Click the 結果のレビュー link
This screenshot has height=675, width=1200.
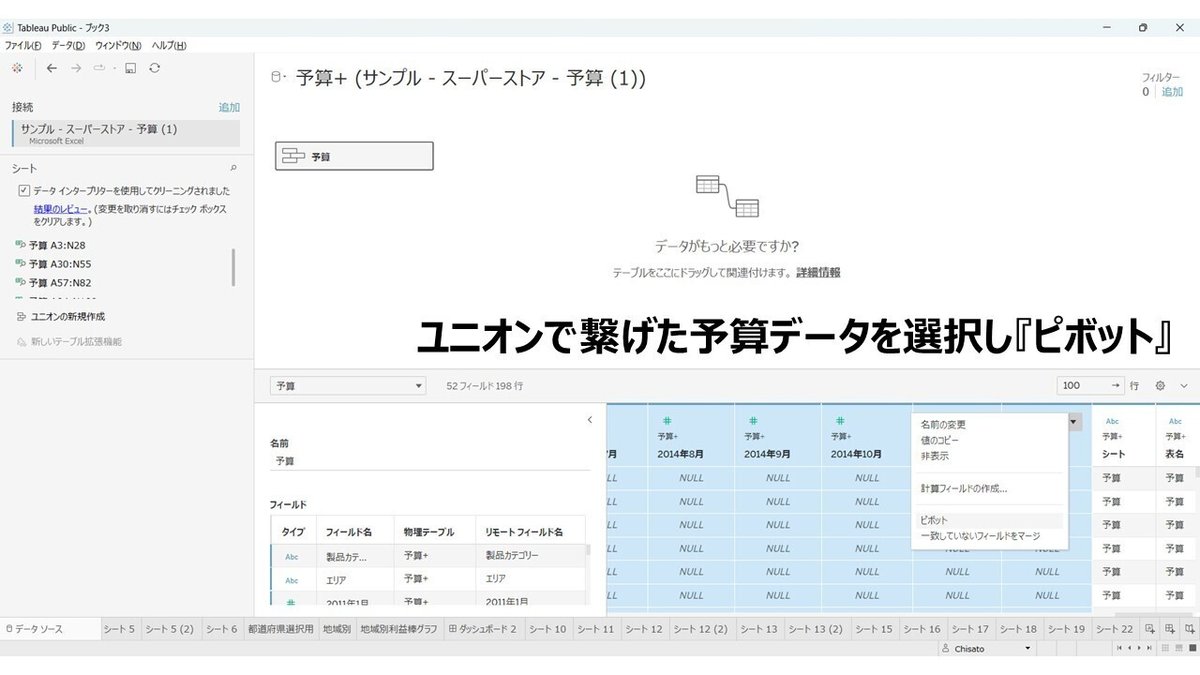pos(61,209)
